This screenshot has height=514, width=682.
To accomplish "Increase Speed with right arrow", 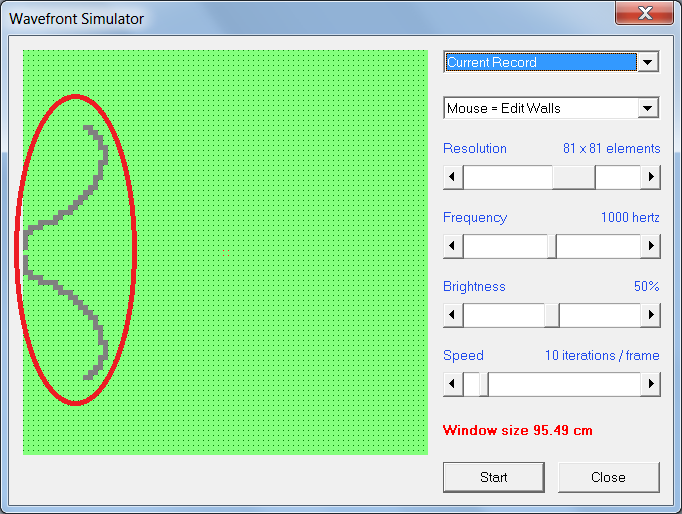I will point(651,384).
